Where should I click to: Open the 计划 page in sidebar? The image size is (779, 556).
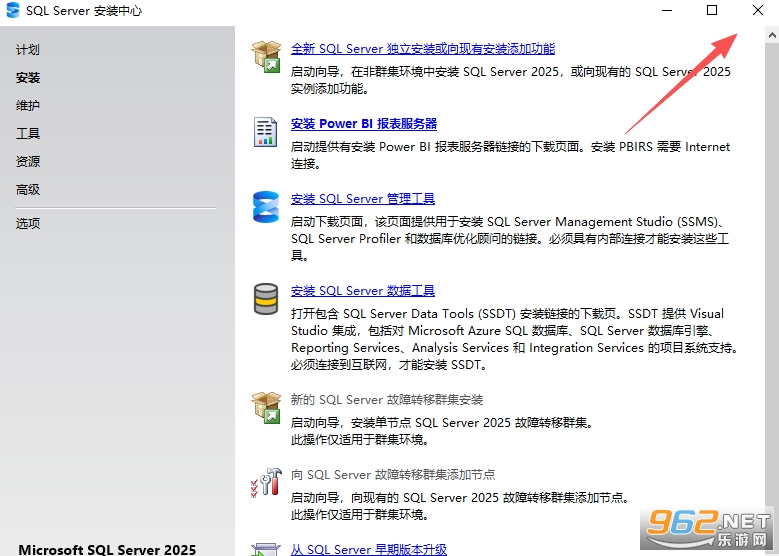point(27,50)
